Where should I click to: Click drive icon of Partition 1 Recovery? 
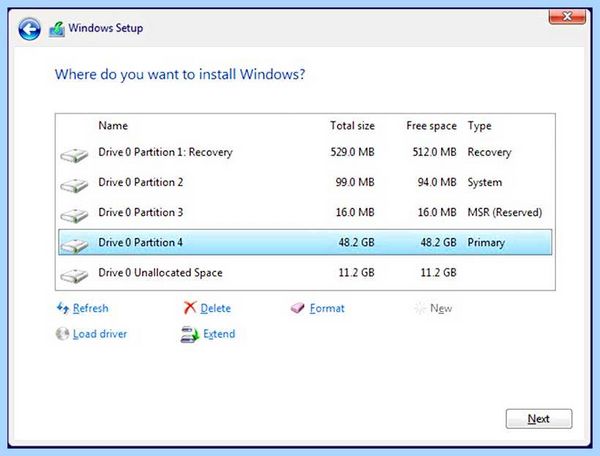tap(74, 155)
